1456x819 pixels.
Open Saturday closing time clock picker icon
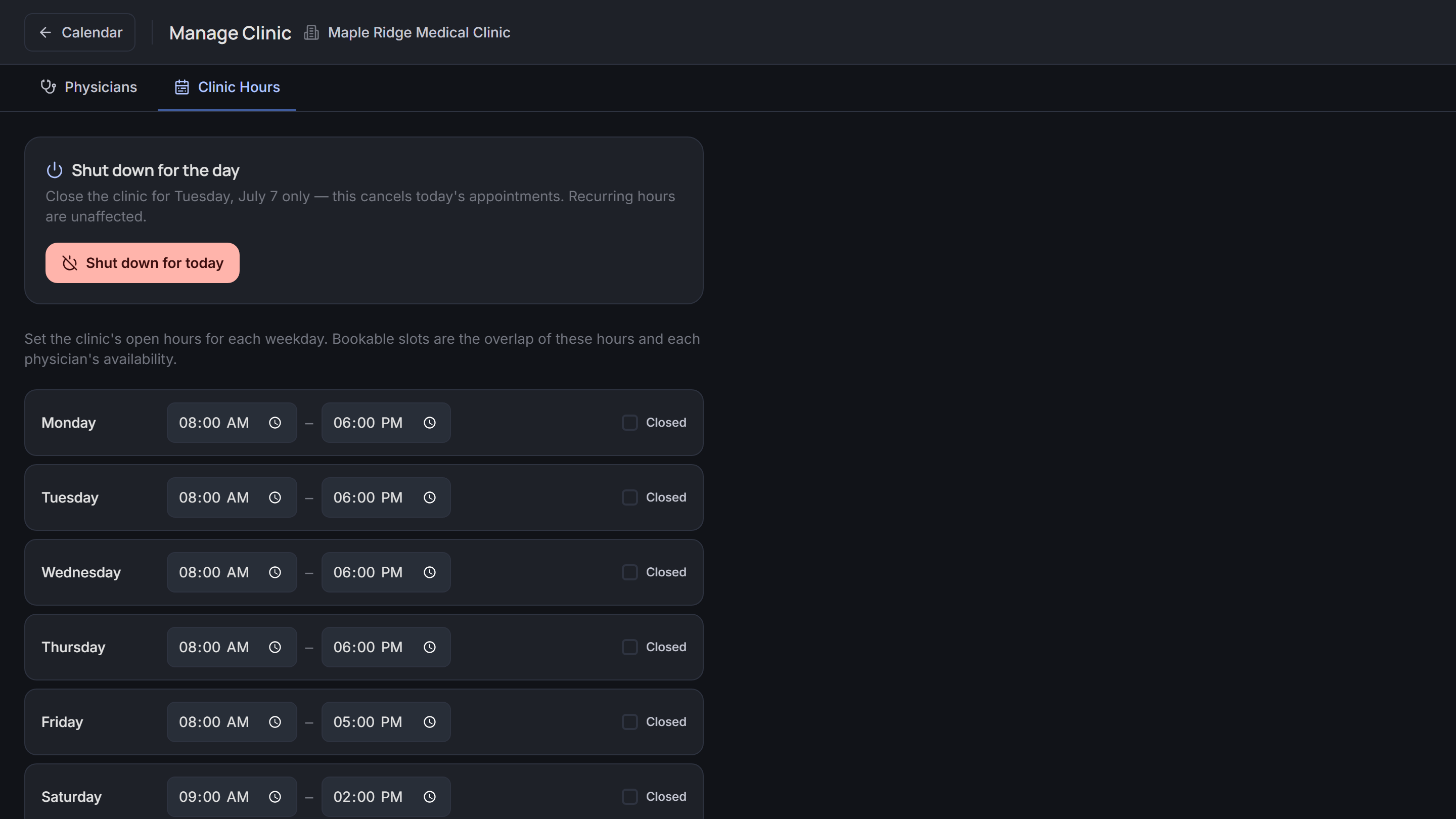[x=430, y=797]
